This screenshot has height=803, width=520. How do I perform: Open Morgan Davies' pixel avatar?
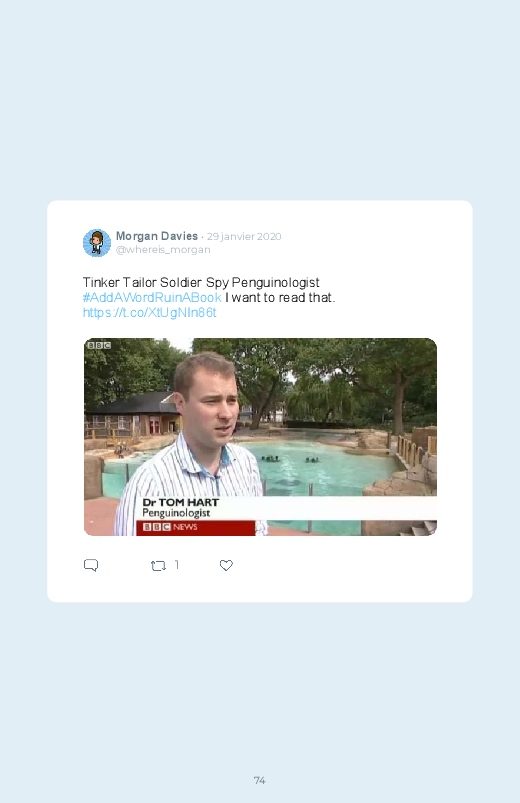pyautogui.click(x=97, y=243)
